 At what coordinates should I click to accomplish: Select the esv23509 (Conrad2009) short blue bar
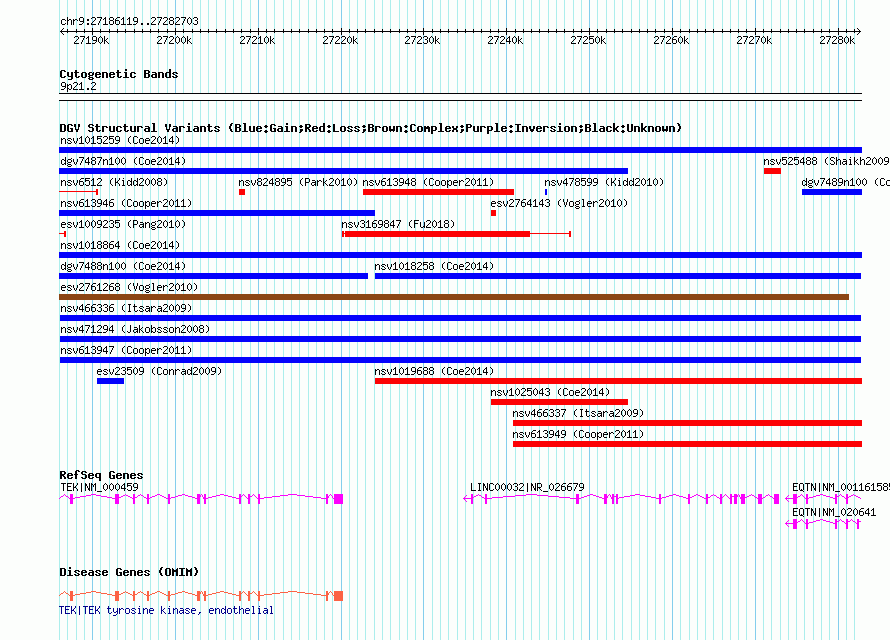[x=110, y=381]
